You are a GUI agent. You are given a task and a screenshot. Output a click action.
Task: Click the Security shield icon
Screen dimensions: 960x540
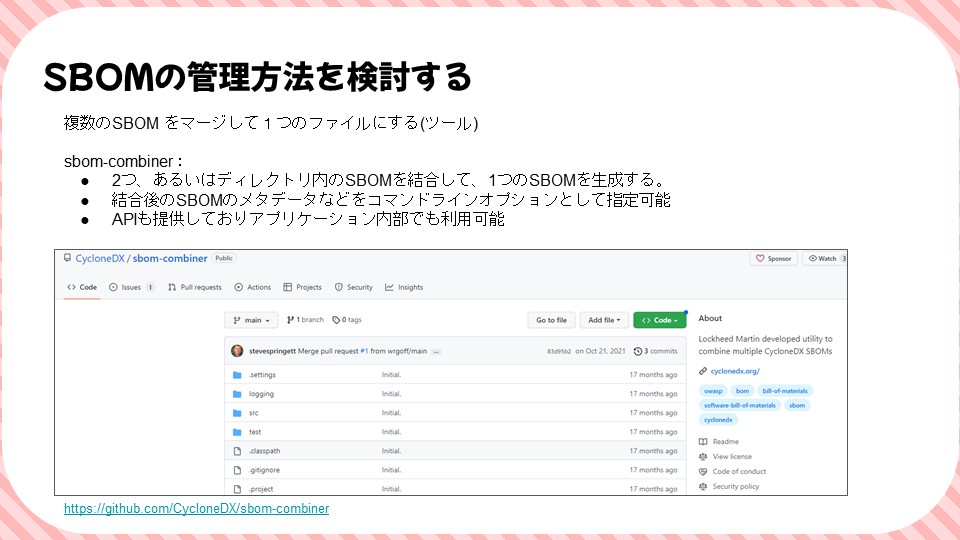[339, 287]
